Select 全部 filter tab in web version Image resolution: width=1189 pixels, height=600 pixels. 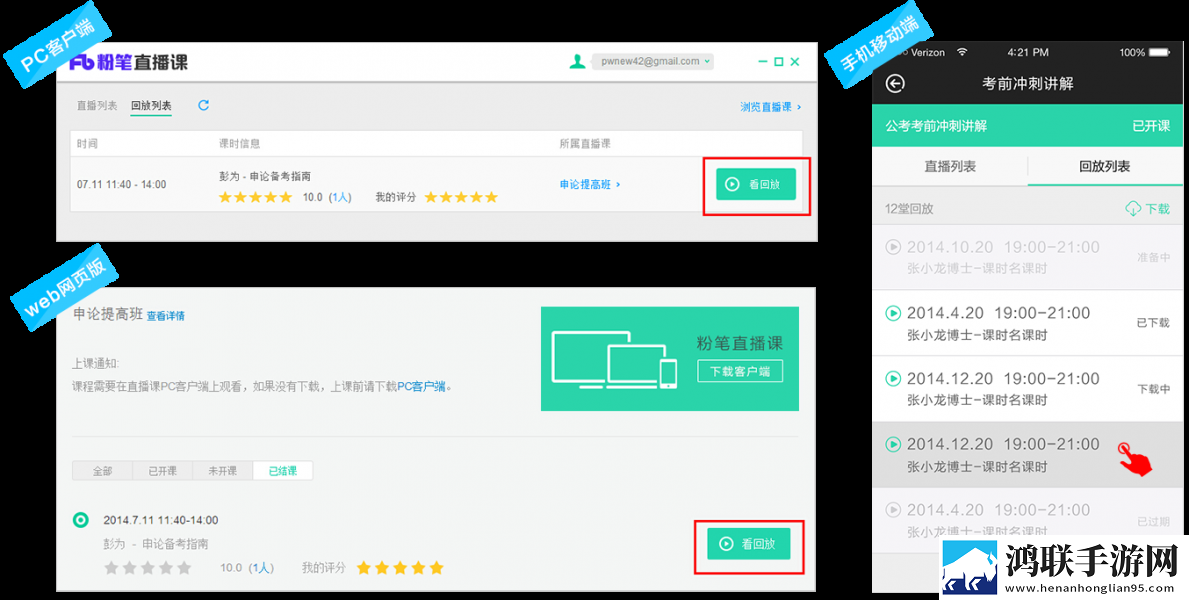click(102, 471)
